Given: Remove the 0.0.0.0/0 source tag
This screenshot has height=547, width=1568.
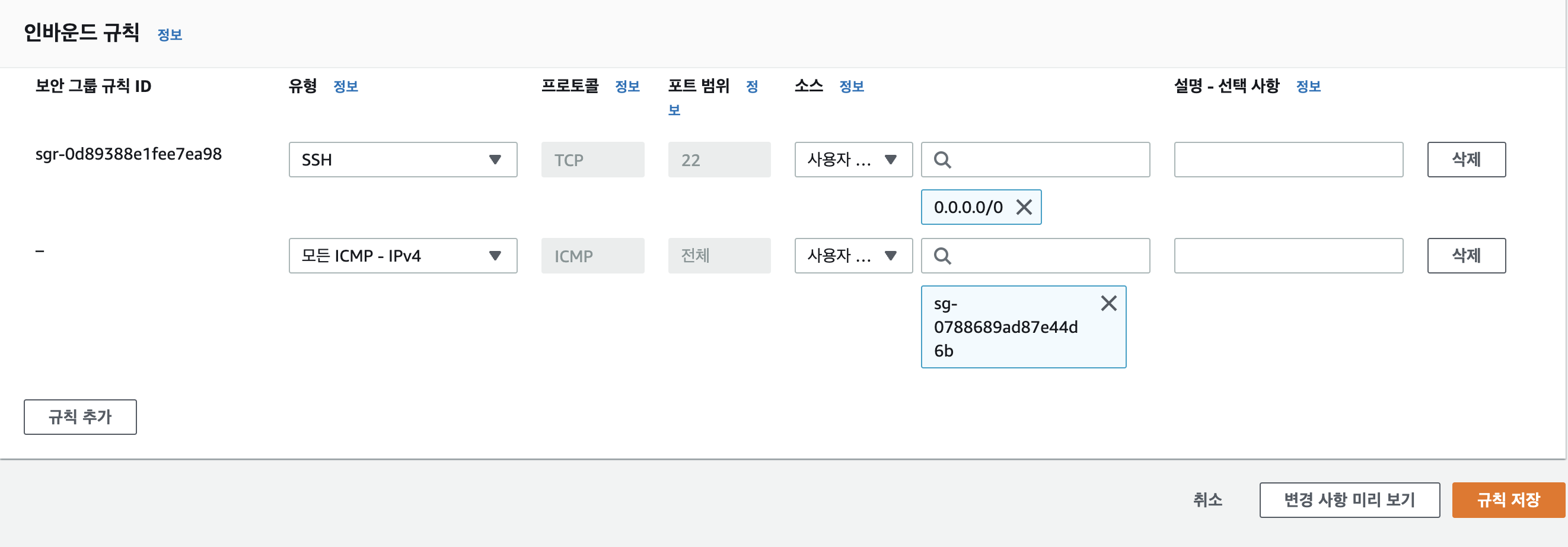Looking at the screenshot, I should click(x=1024, y=207).
